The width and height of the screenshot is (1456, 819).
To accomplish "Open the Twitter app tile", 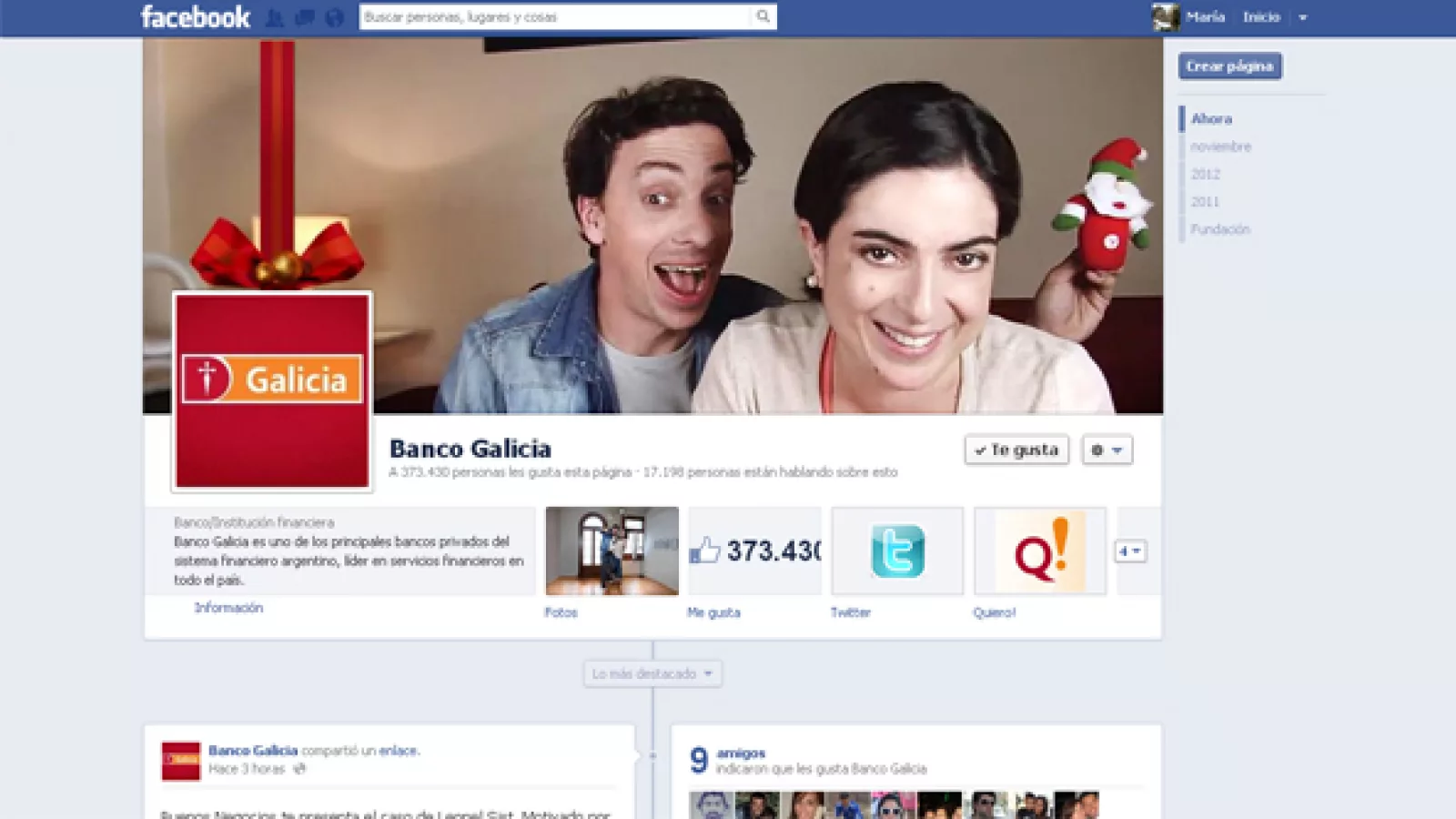I will (897, 551).
